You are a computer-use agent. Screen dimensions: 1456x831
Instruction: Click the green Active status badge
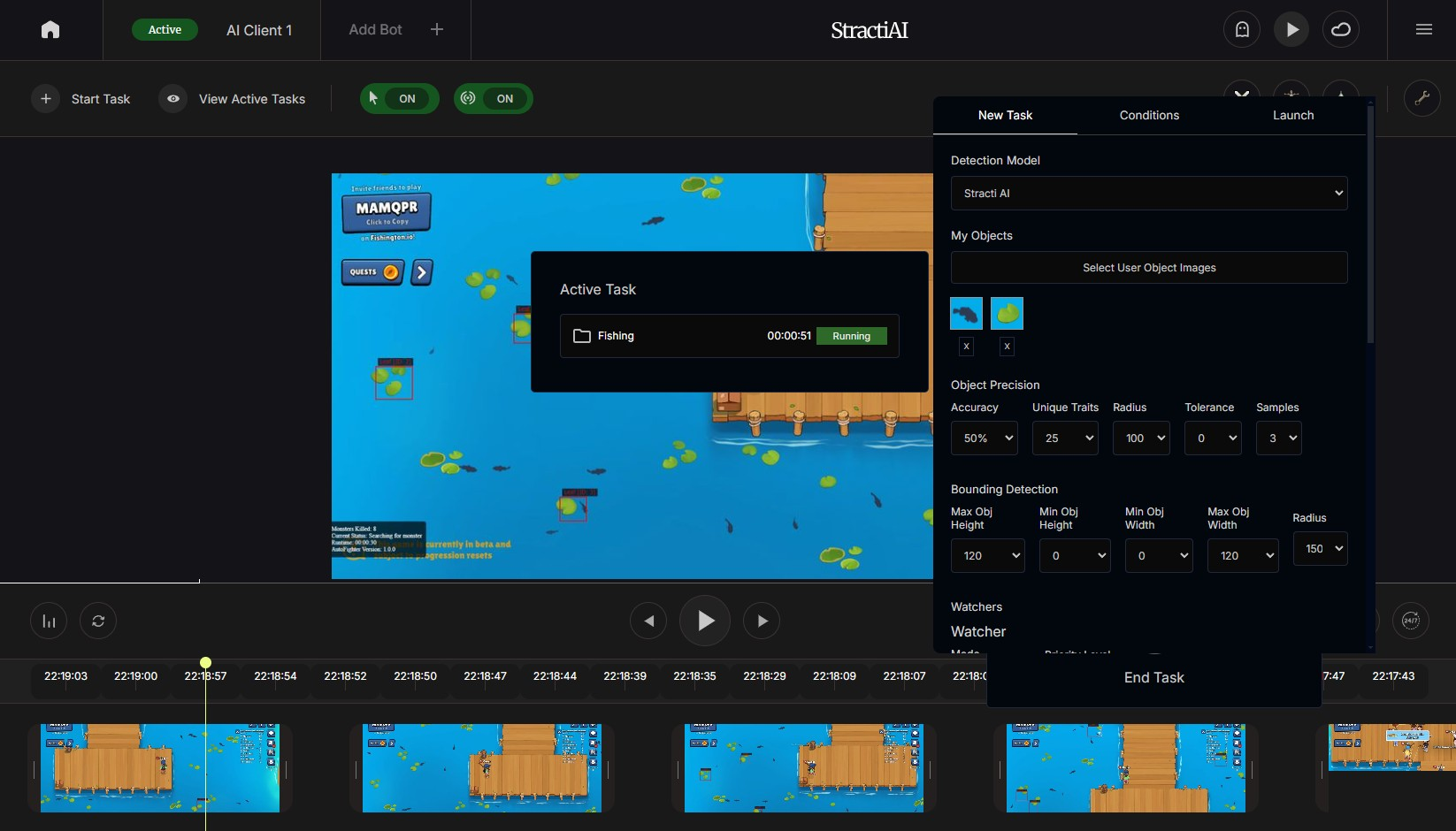[x=165, y=29]
